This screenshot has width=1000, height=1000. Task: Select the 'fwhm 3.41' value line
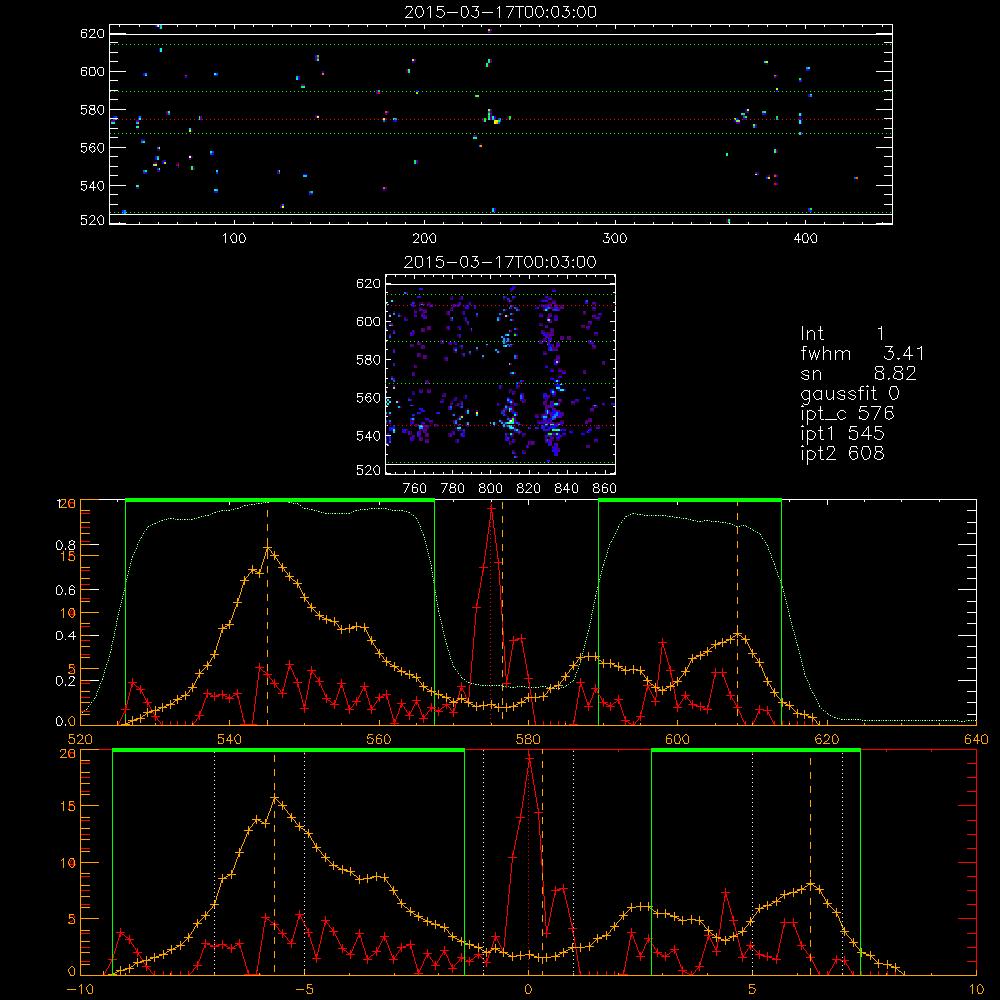point(862,353)
